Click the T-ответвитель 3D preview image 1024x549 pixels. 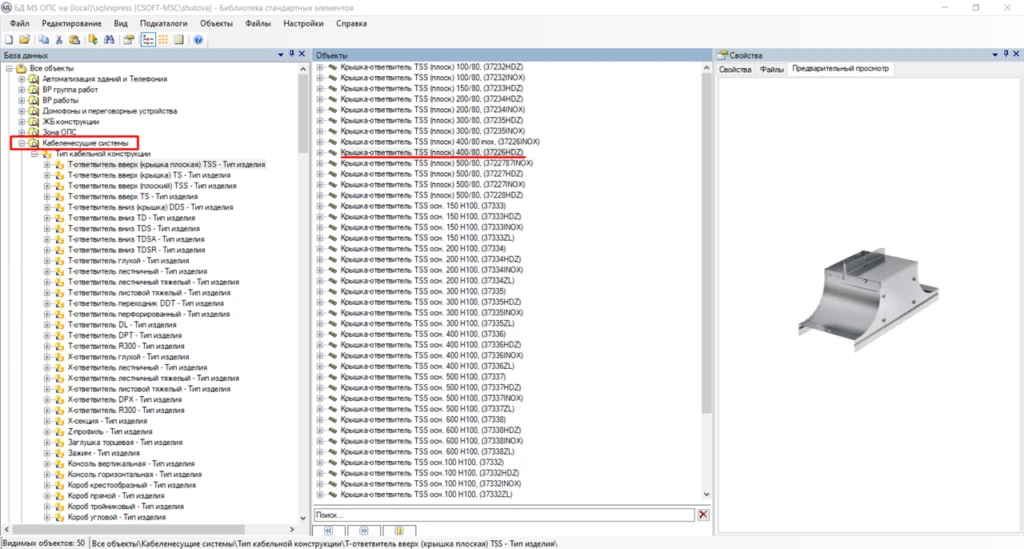click(863, 290)
